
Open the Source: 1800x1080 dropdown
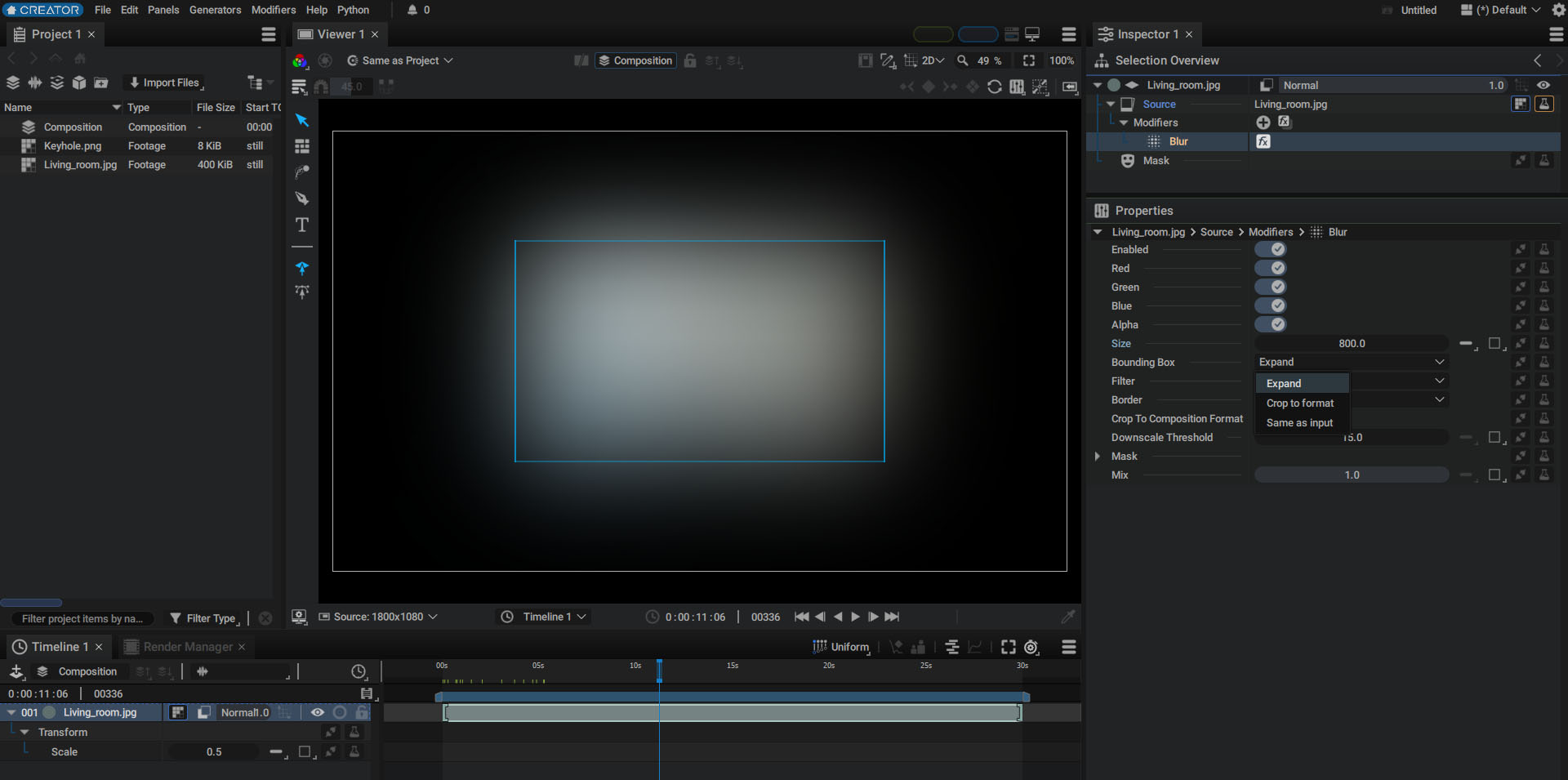tap(378, 617)
